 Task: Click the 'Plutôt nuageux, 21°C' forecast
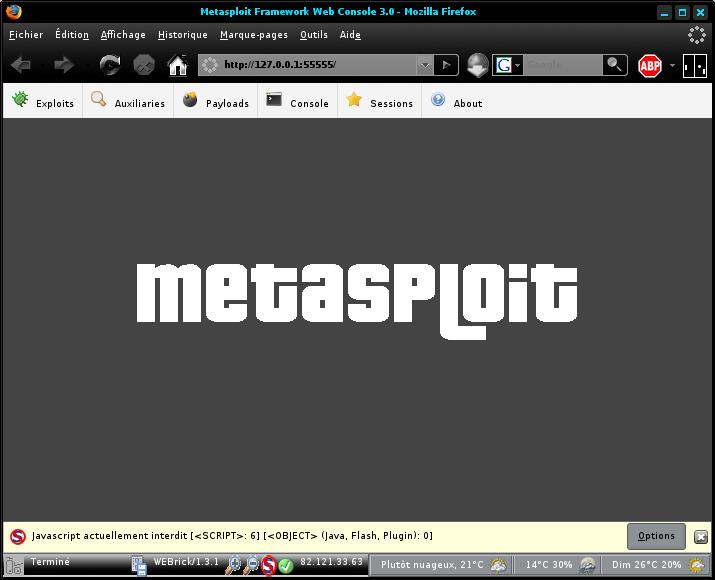[x=432, y=565]
